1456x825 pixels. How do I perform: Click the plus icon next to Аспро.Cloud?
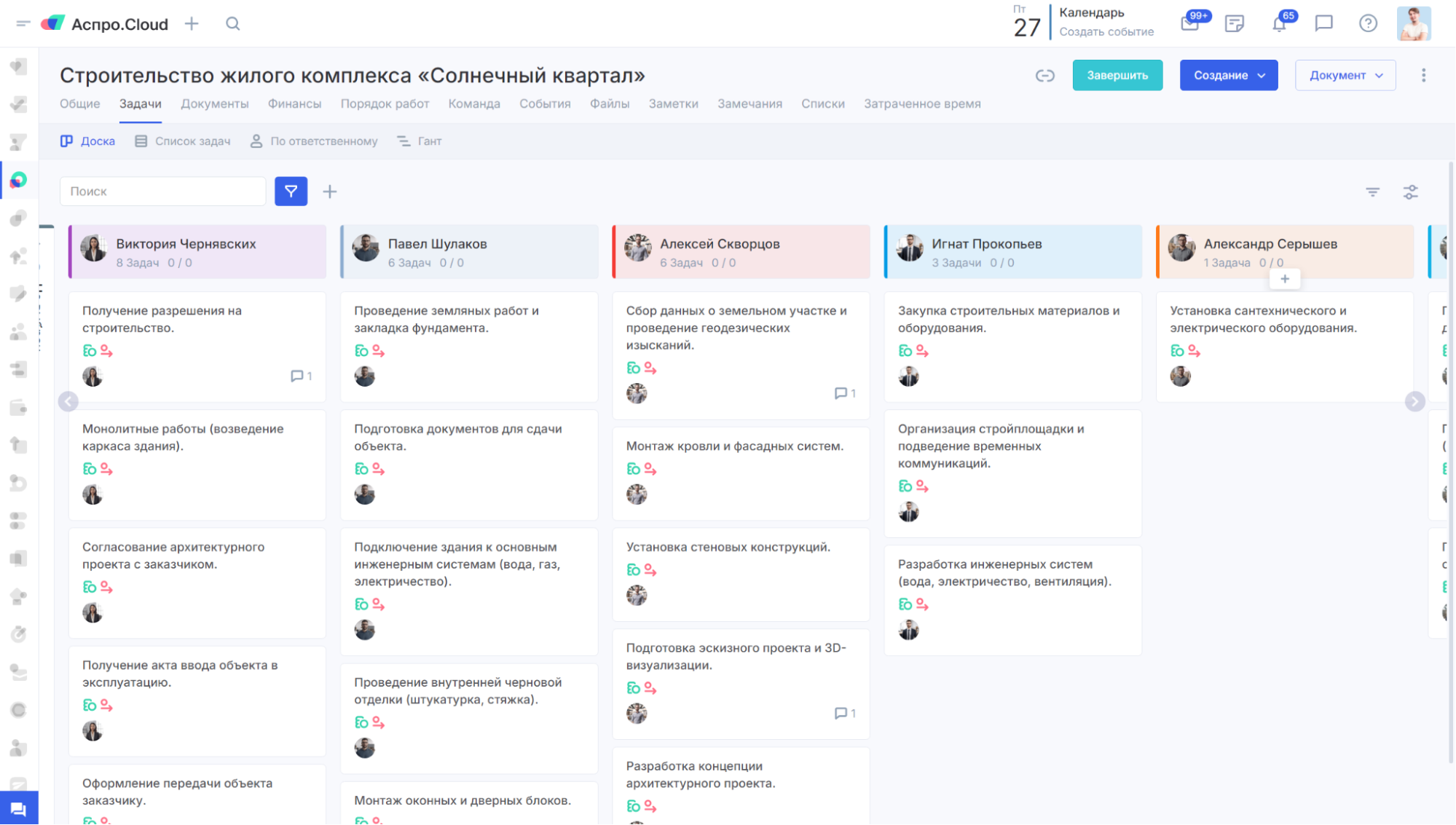point(192,24)
